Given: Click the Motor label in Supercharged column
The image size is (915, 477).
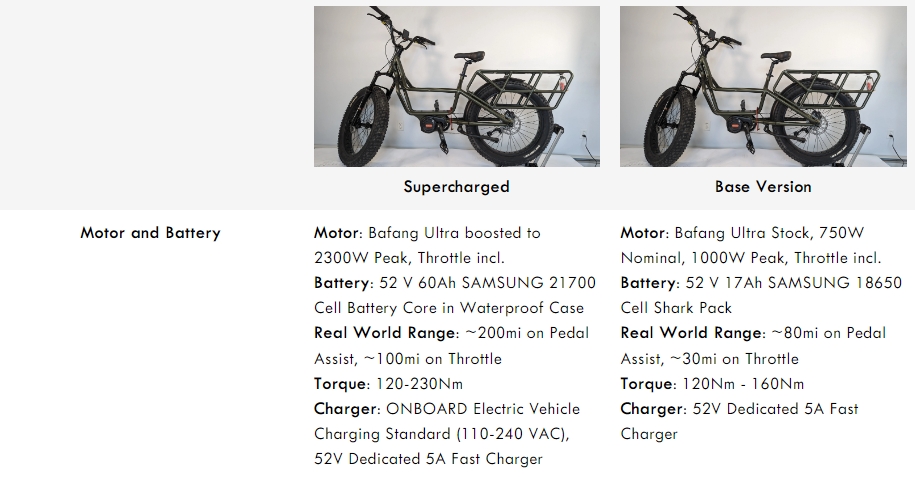Looking at the screenshot, I should 336,233.
